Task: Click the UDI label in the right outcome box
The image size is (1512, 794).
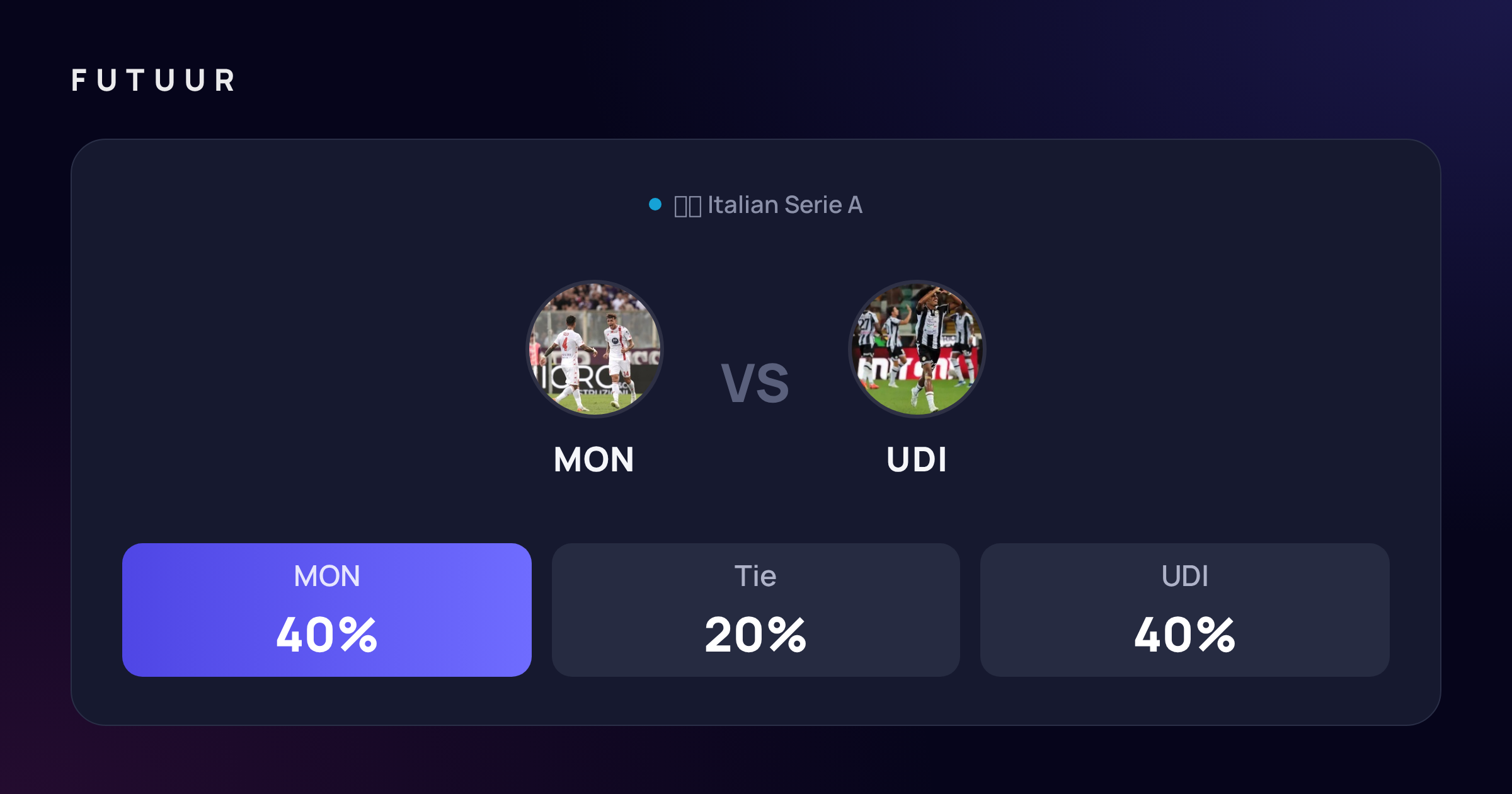Action: point(1185,576)
